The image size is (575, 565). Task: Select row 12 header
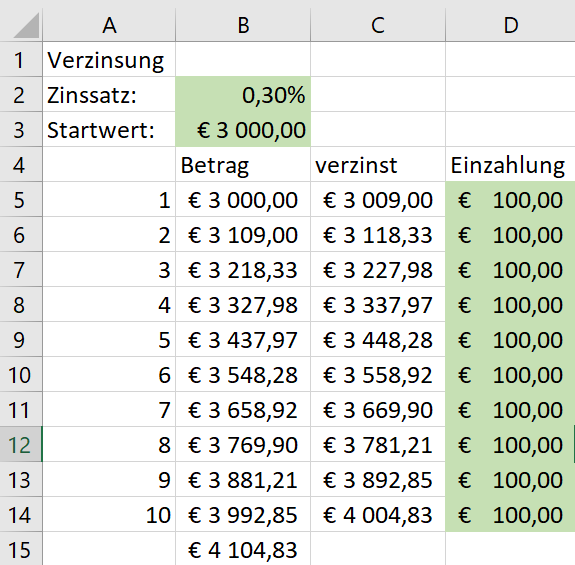[21, 444]
